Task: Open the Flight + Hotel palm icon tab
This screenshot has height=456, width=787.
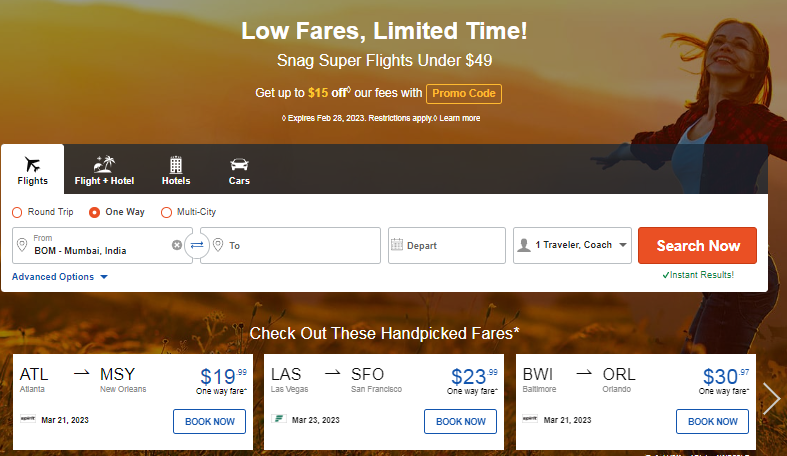Action: [x=104, y=164]
